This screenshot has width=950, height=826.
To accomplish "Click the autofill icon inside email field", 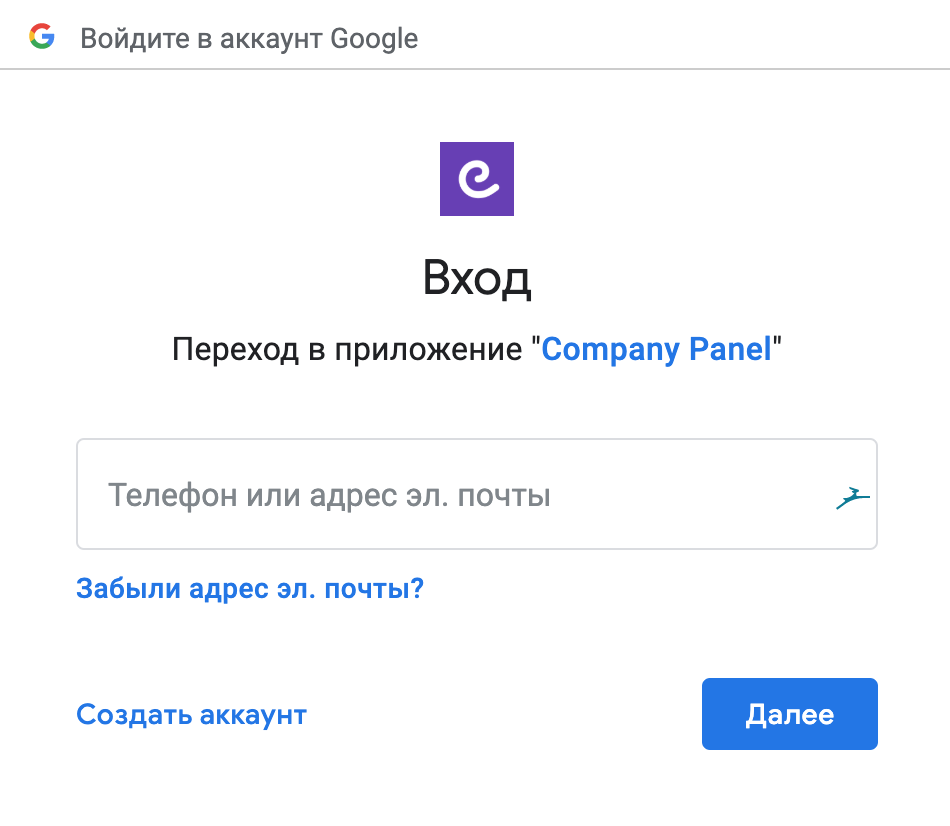I will point(852,497).
